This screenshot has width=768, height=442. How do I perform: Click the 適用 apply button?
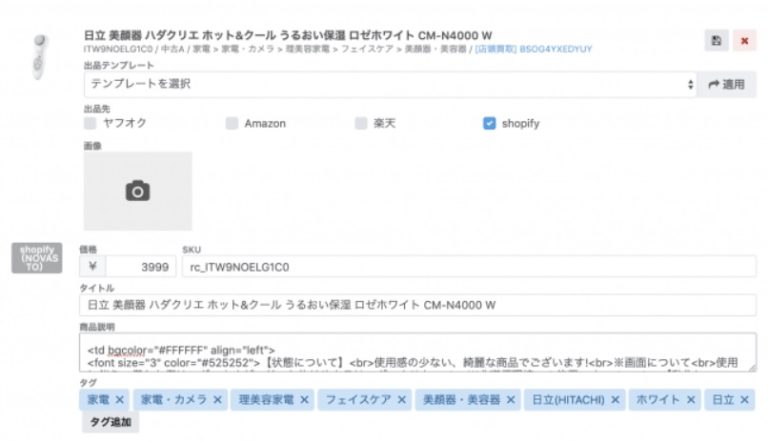pyautogui.click(x=726, y=84)
